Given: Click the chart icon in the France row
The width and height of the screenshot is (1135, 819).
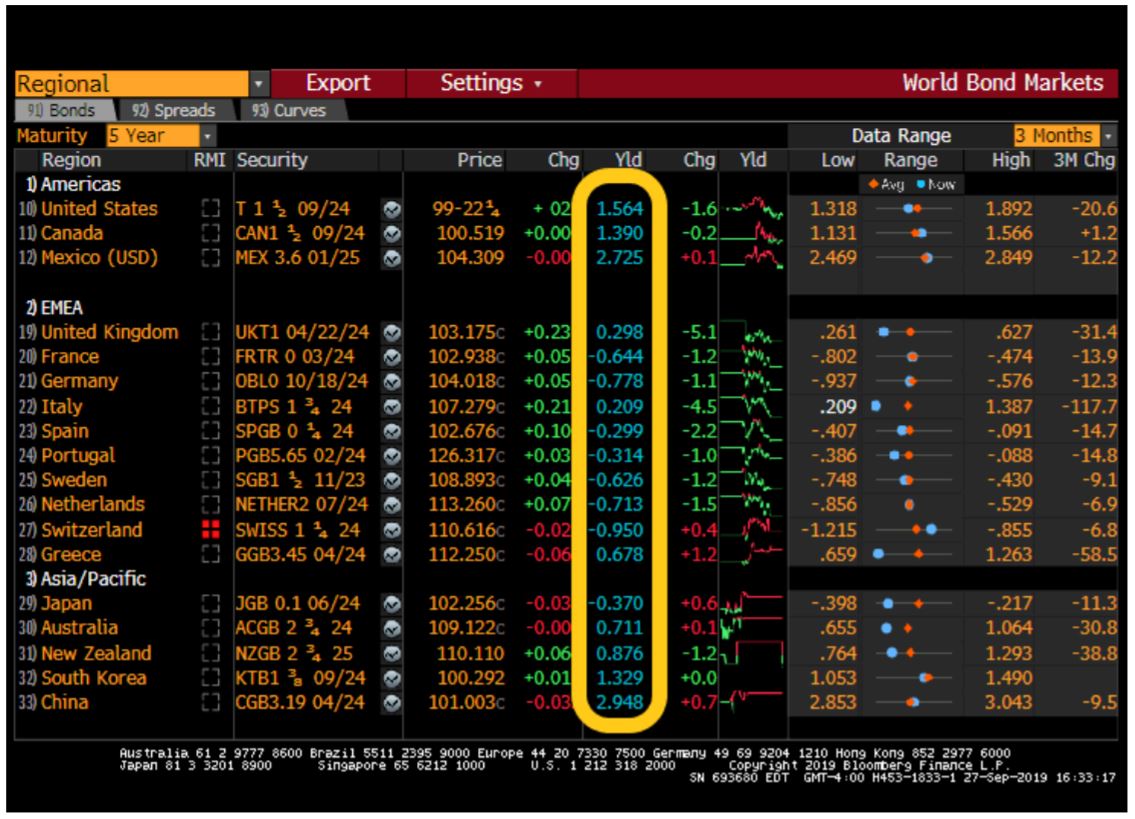Looking at the screenshot, I should coord(392,358).
